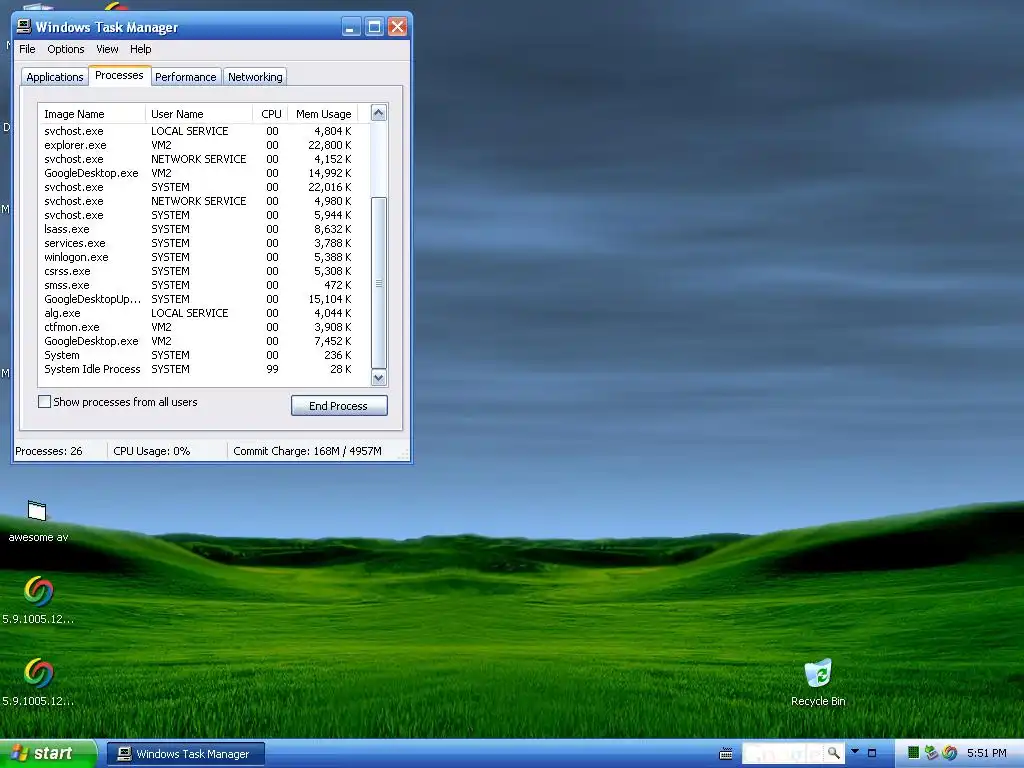Screen dimensions: 1024x768
Task: Open the Options menu
Action: pos(65,49)
